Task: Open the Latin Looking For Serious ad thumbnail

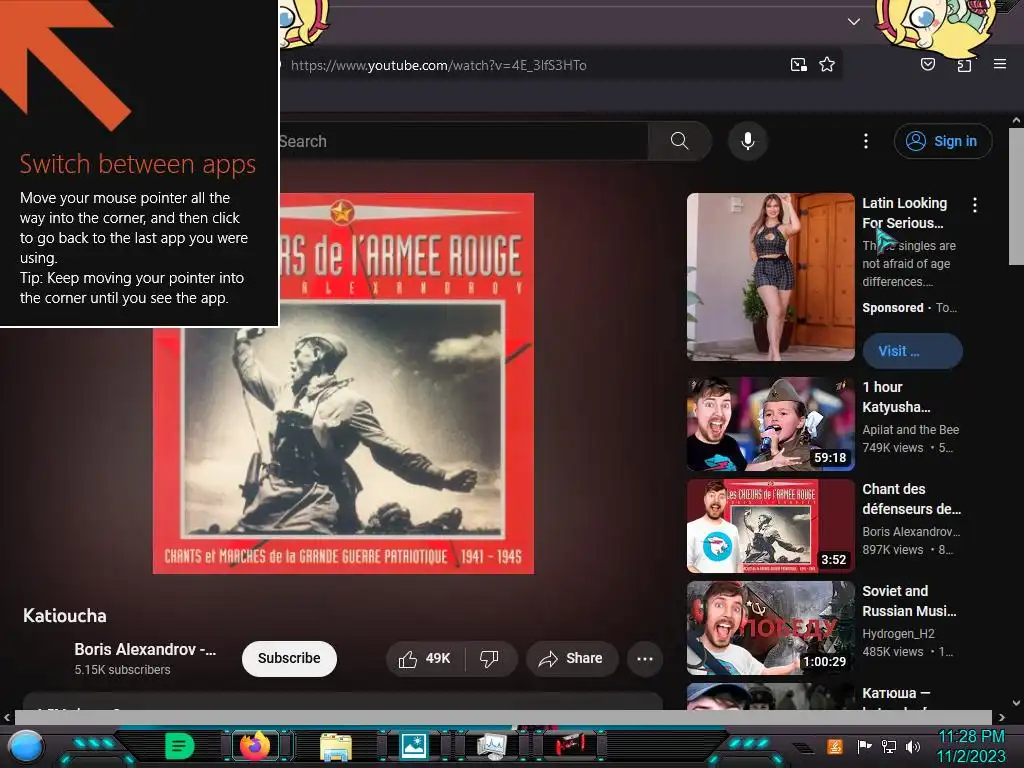Action: (x=771, y=277)
